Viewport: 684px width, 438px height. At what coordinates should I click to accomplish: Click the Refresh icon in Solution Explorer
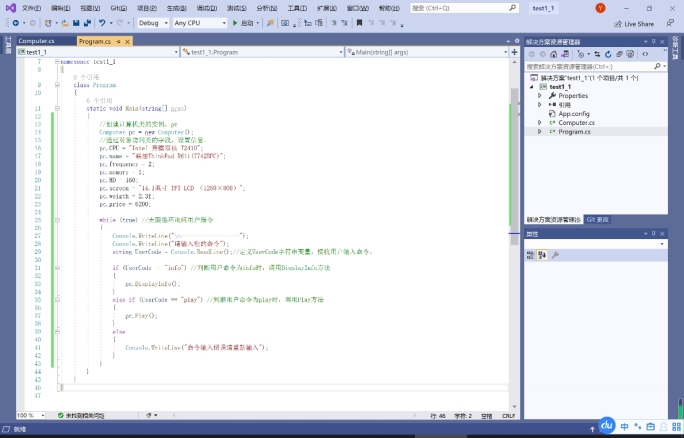tap(608, 54)
